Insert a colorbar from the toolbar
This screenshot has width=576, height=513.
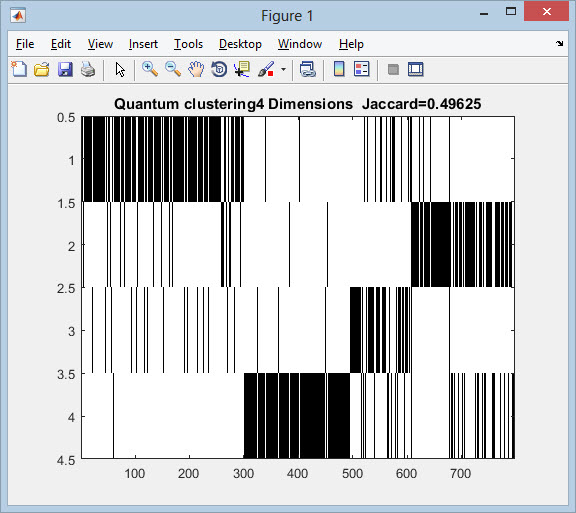[339, 69]
